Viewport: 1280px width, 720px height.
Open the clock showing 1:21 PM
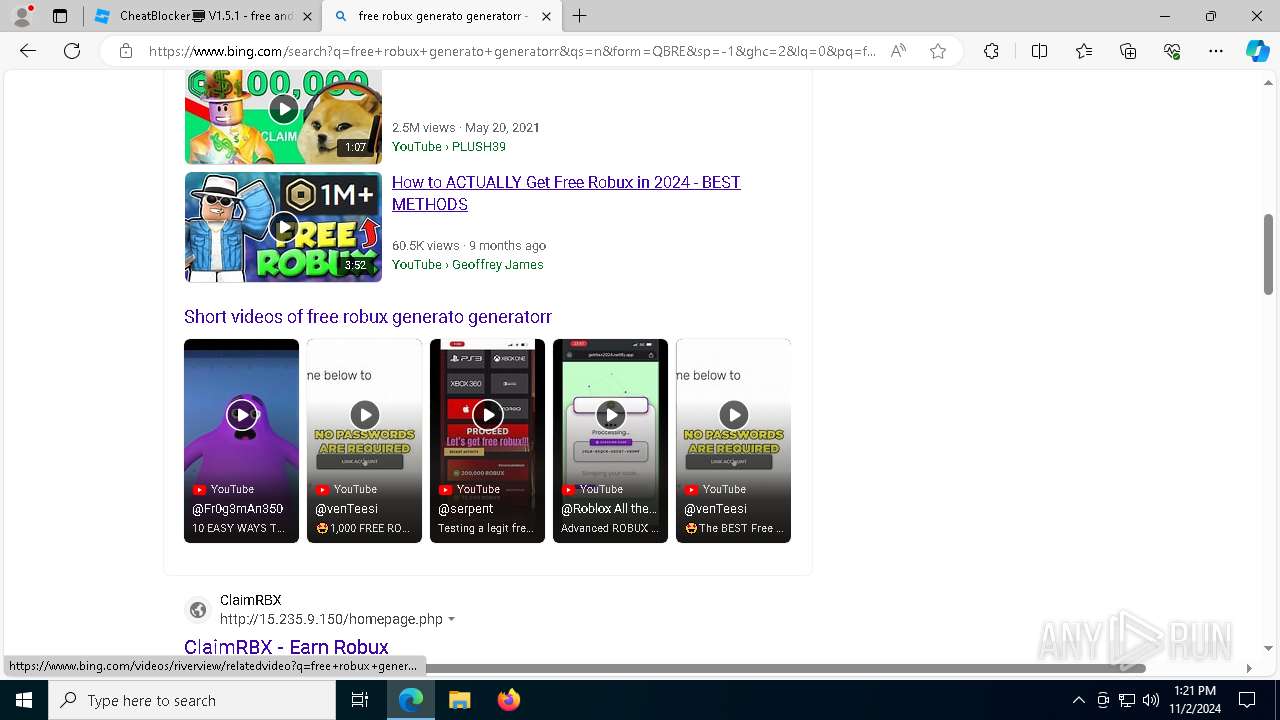[x=1194, y=700]
